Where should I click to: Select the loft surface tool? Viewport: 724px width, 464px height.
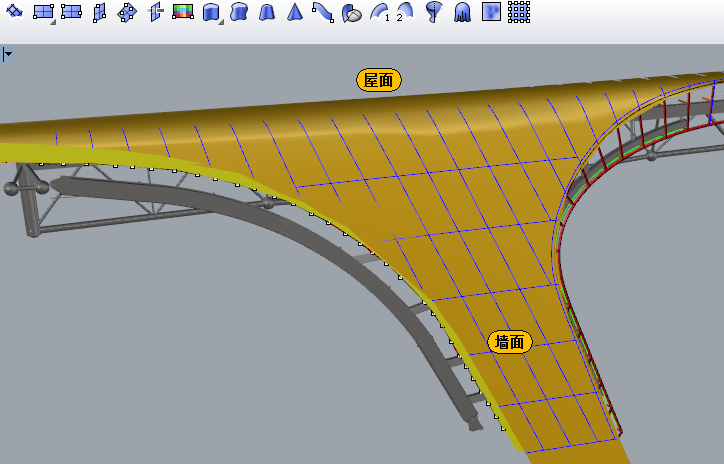pyautogui.click(x=238, y=13)
